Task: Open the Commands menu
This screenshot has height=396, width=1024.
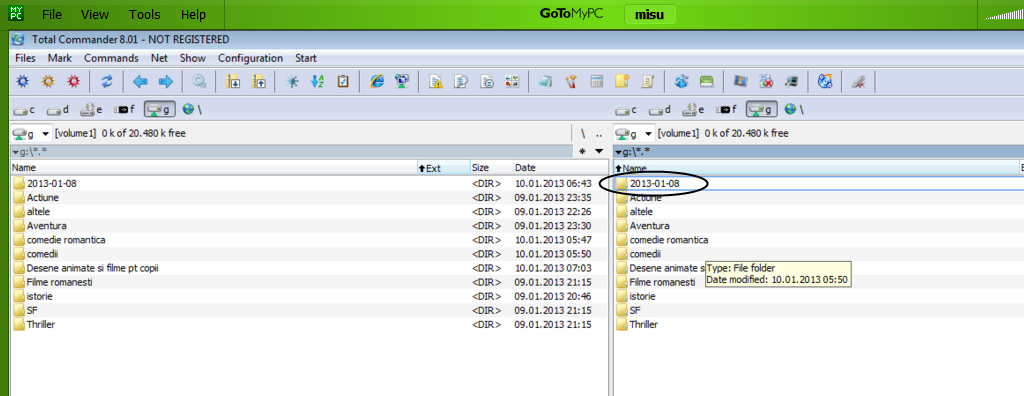Action: click(x=111, y=58)
